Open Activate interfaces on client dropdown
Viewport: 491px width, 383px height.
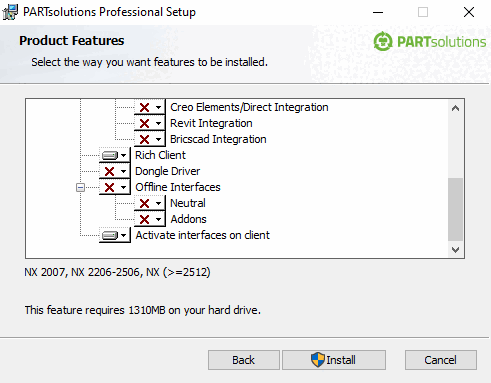click(x=115, y=235)
